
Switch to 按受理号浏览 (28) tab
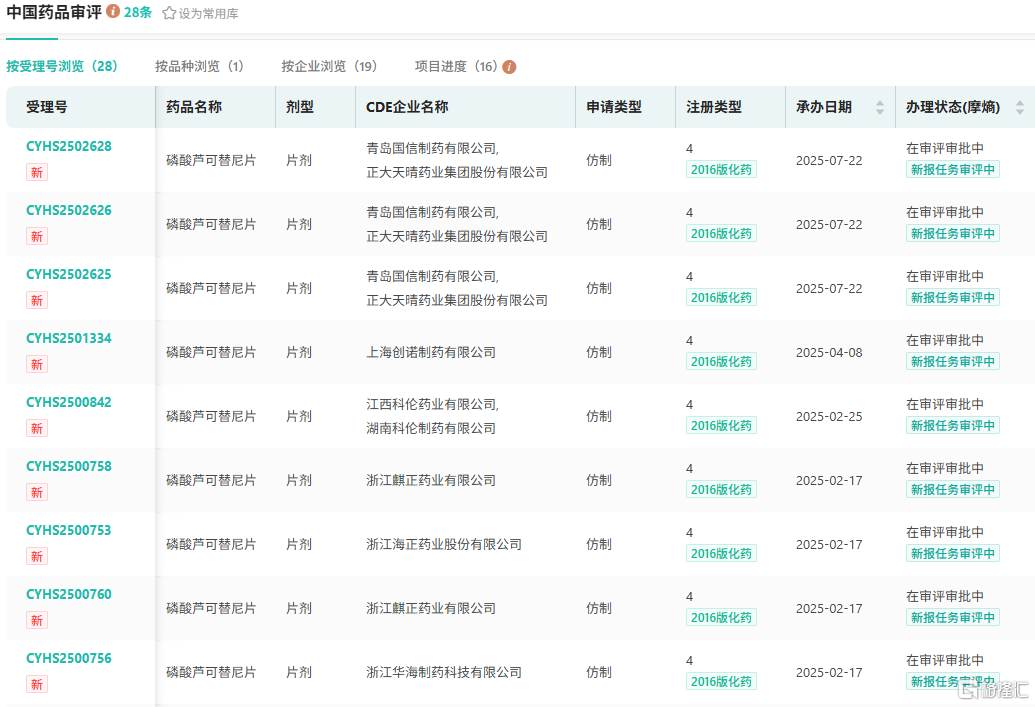pyautogui.click(x=62, y=66)
